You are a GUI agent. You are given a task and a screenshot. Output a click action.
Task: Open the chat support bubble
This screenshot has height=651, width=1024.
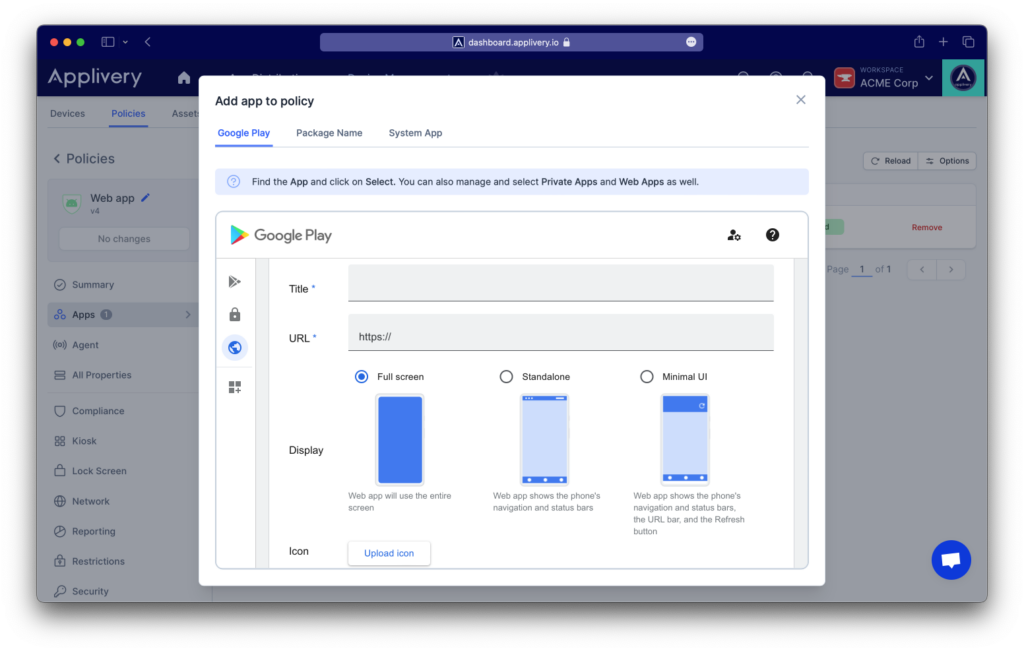(951, 560)
